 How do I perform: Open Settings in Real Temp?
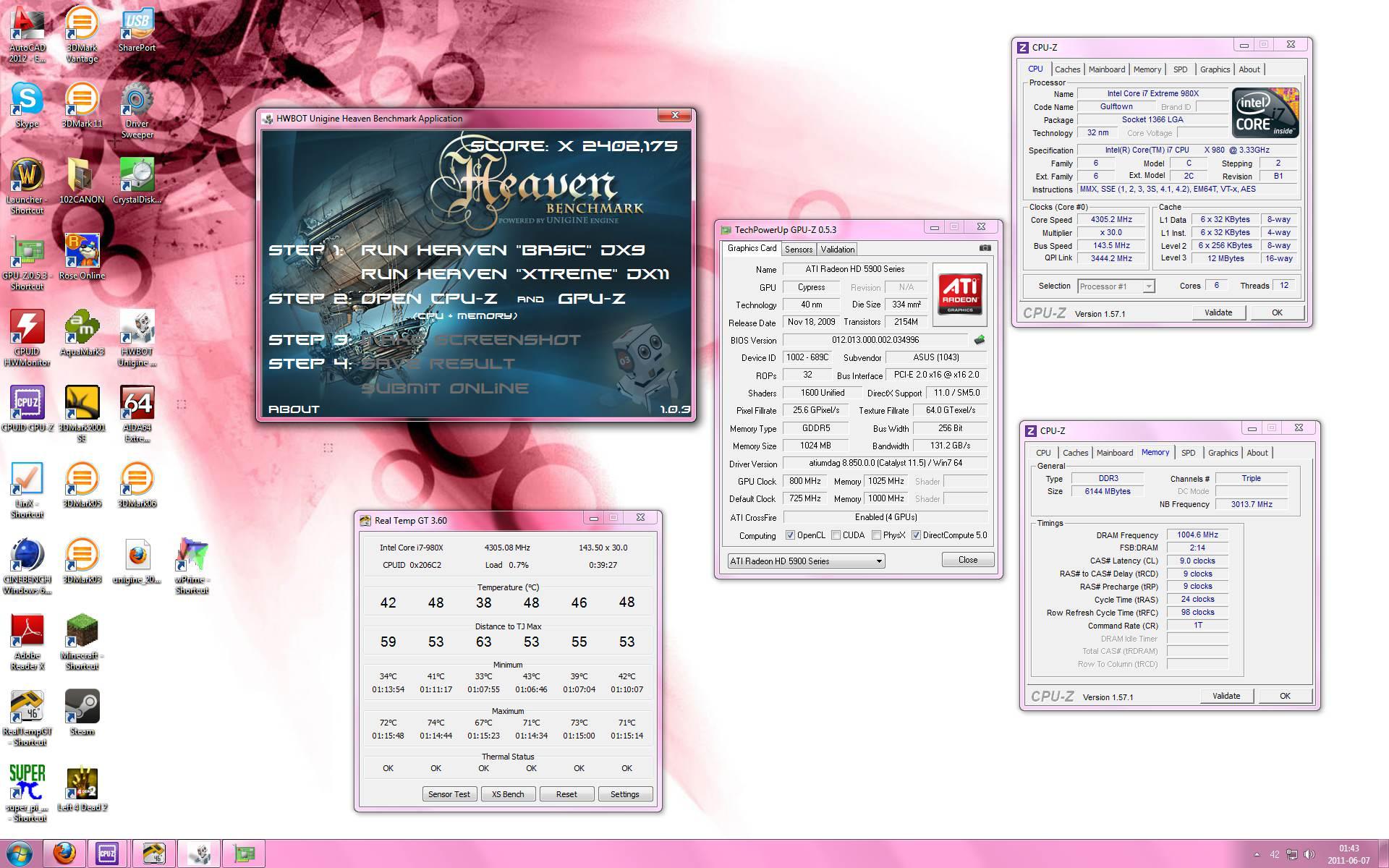click(x=625, y=794)
